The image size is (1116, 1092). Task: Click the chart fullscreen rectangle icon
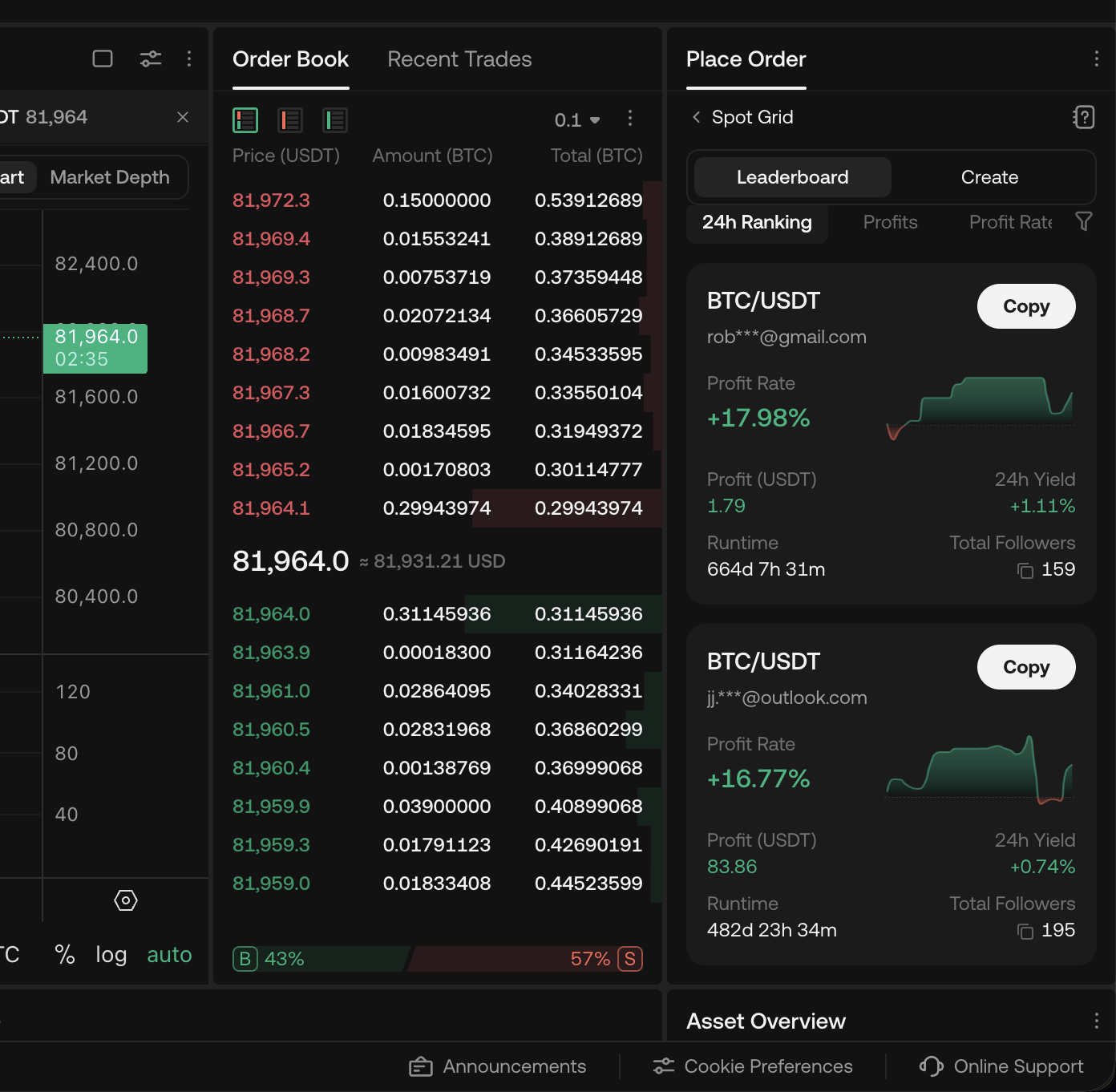(103, 59)
